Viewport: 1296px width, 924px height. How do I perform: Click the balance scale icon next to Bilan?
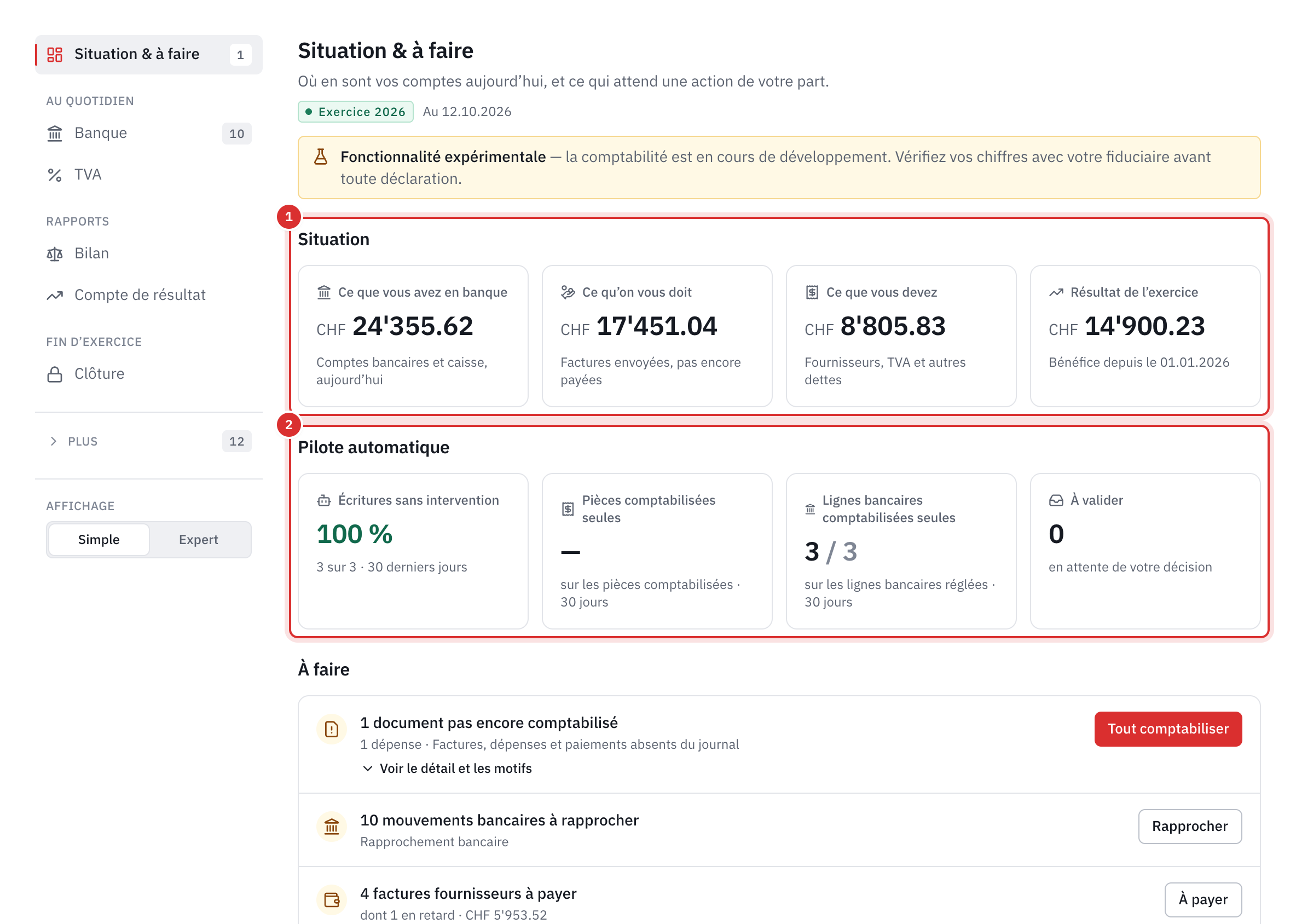coord(55,254)
